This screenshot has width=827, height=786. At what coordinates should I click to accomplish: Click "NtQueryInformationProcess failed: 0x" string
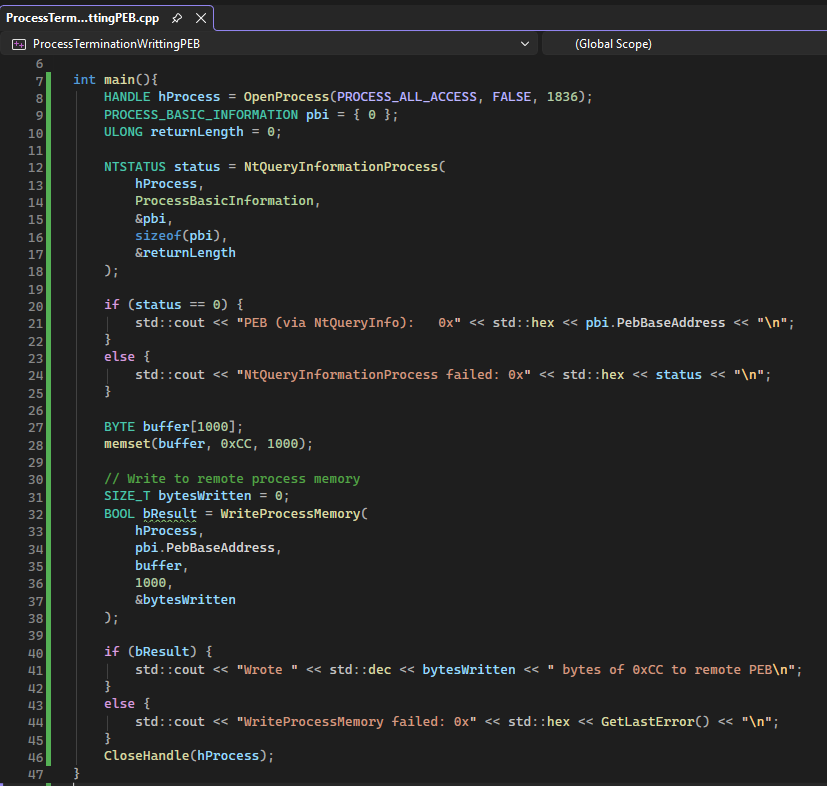383,375
